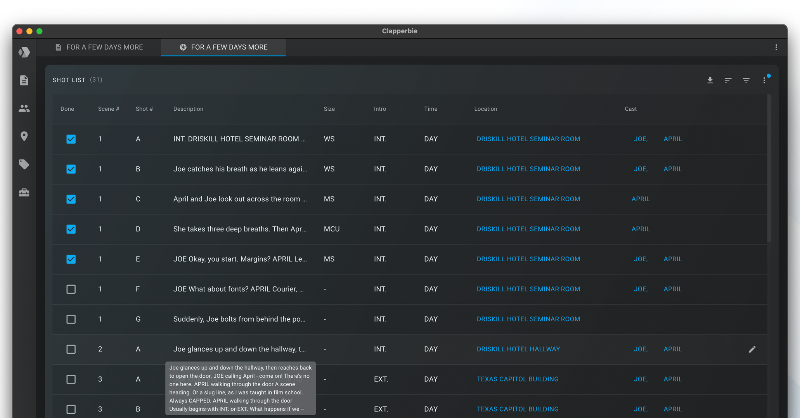Screen dimensions: 800x418
Task: Click JOE cast link in scene 2 shot A
Action: pyautogui.click(x=640, y=349)
